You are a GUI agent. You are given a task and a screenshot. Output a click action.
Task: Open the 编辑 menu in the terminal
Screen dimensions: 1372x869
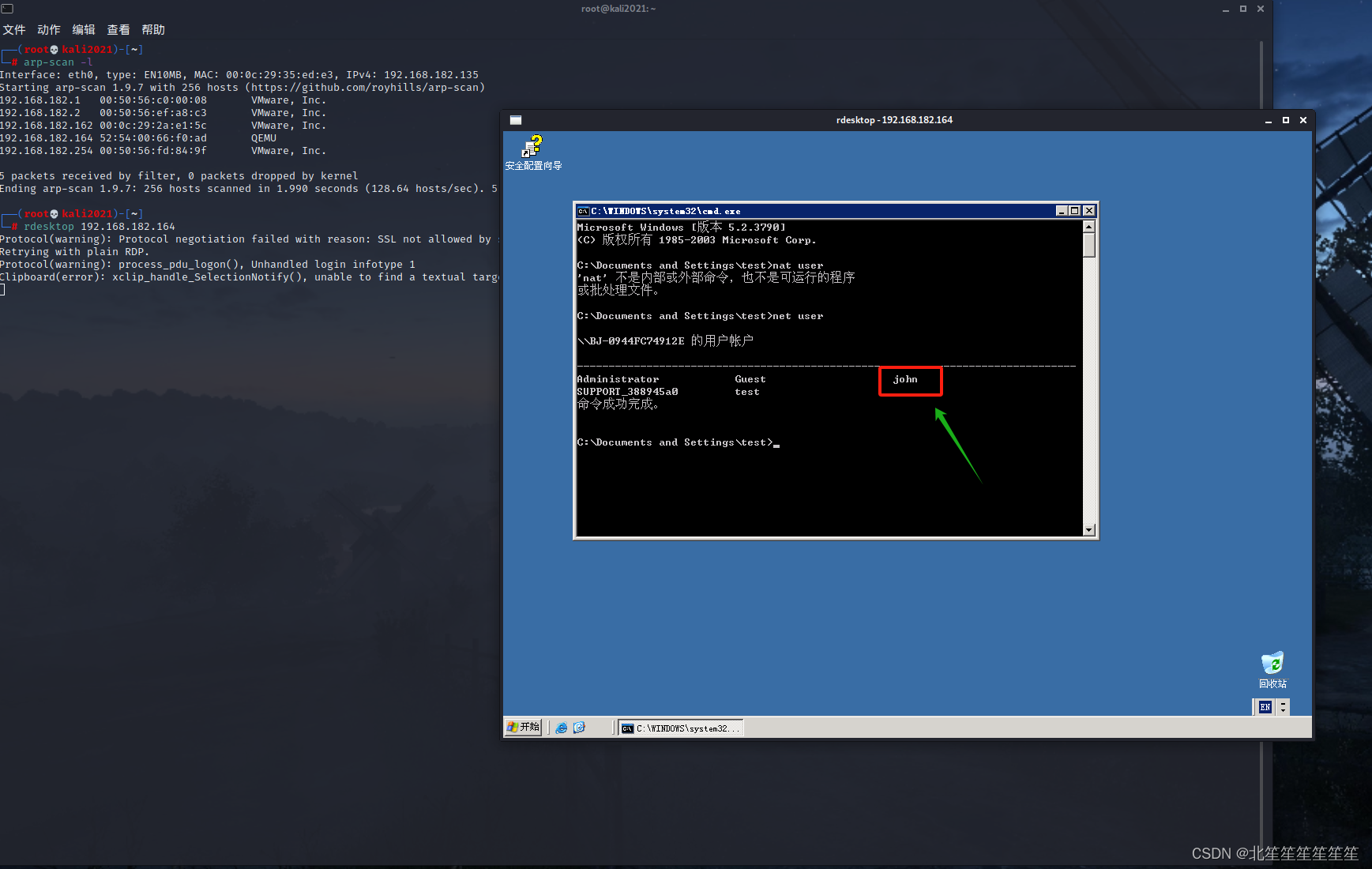click(84, 29)
